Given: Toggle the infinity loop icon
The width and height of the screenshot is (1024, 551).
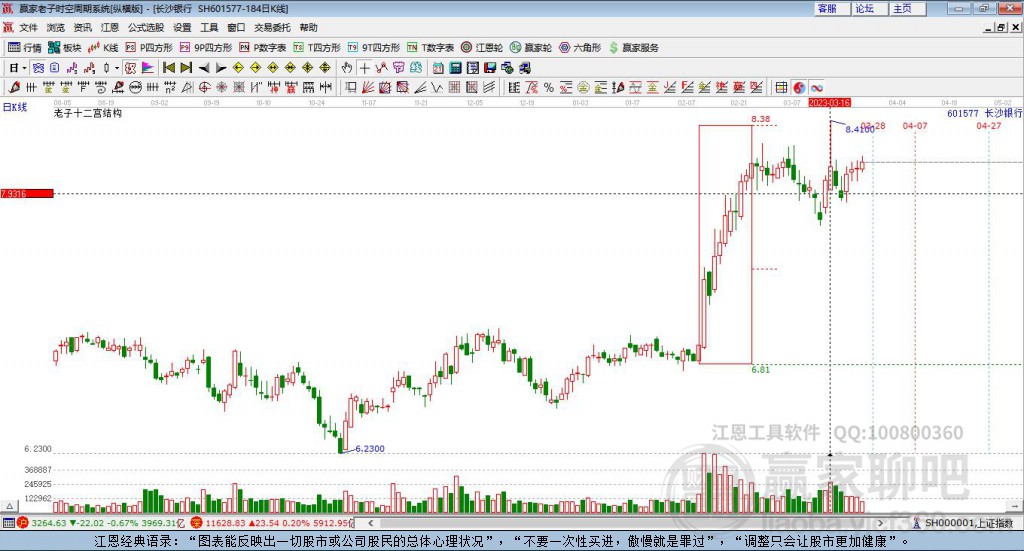Looking at the screenshot, I should tap(816, 87).
